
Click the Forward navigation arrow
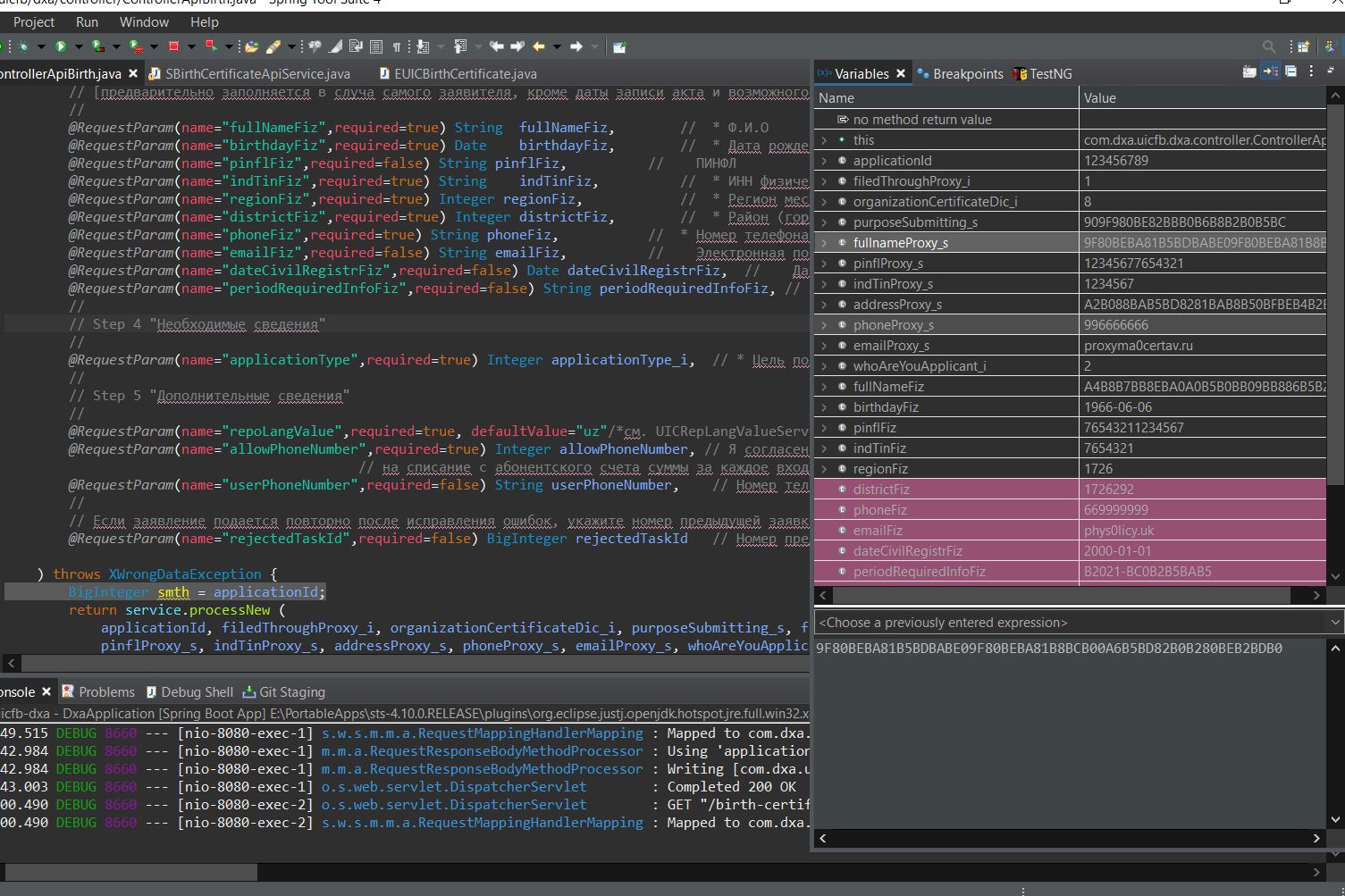click(576, 46)
